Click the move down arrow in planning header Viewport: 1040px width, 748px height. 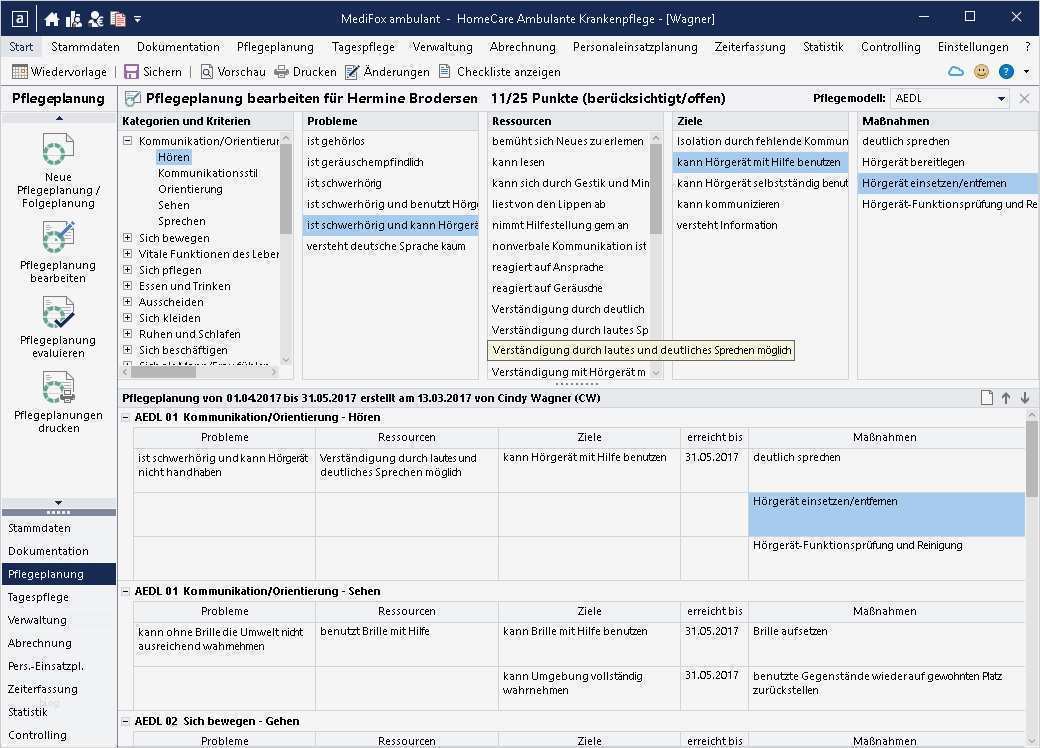(x=1025, y=398)
